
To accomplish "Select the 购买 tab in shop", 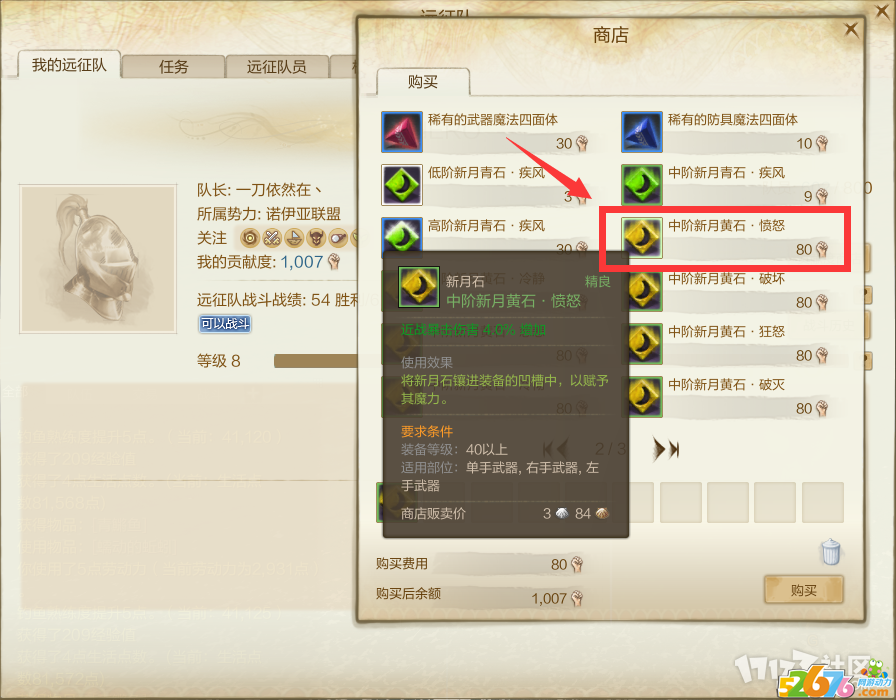I will (423, 82).
